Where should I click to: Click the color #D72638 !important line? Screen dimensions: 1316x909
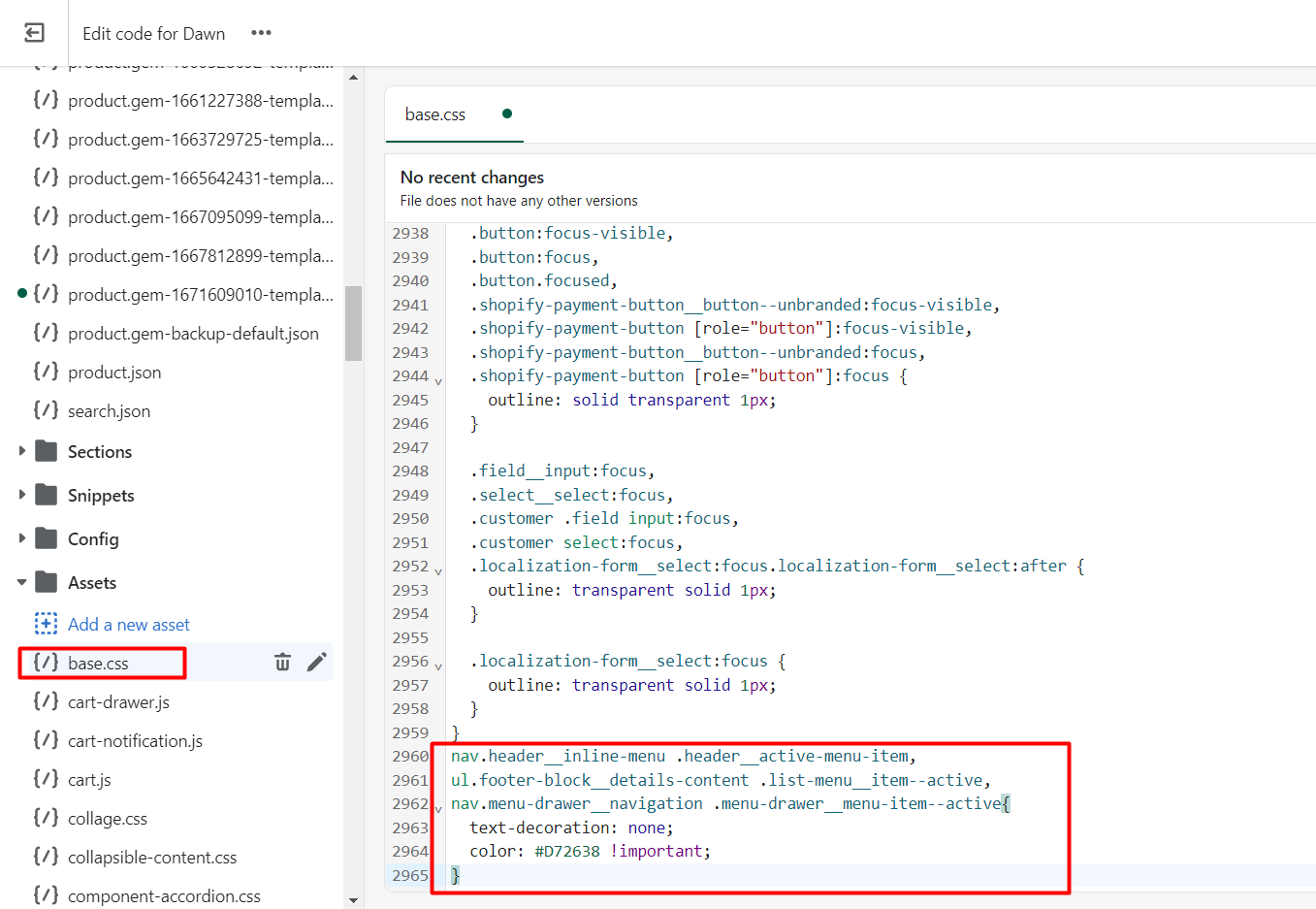(x=590, y=851)
